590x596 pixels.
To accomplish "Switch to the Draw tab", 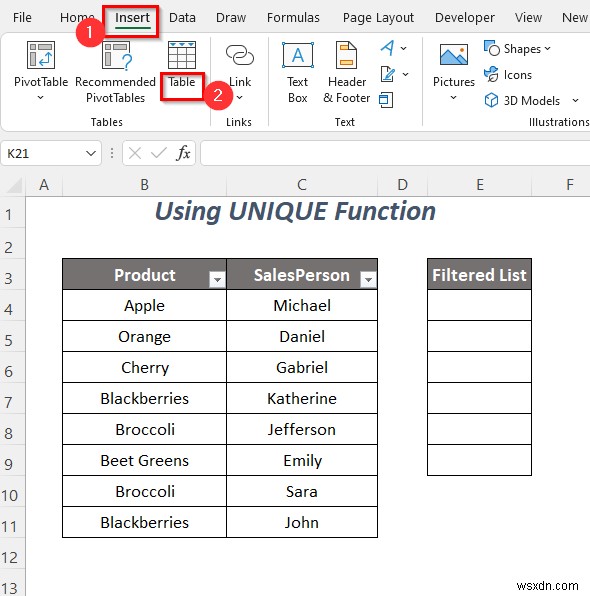I will (231, 17).
